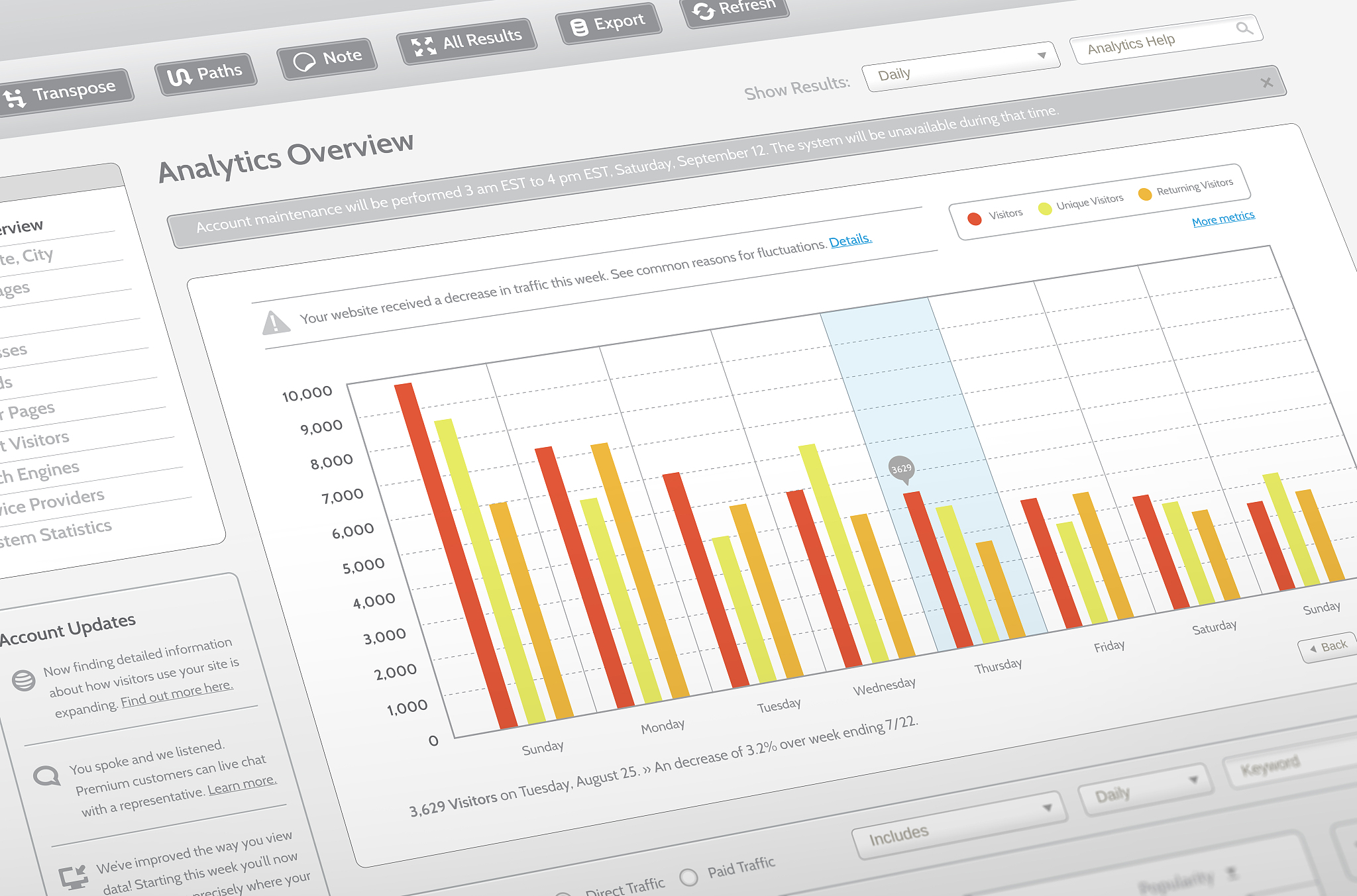This screenshot has width=1357, height=896.
Task: Dismiss the maintenance notice banner
Action: 1266,83
